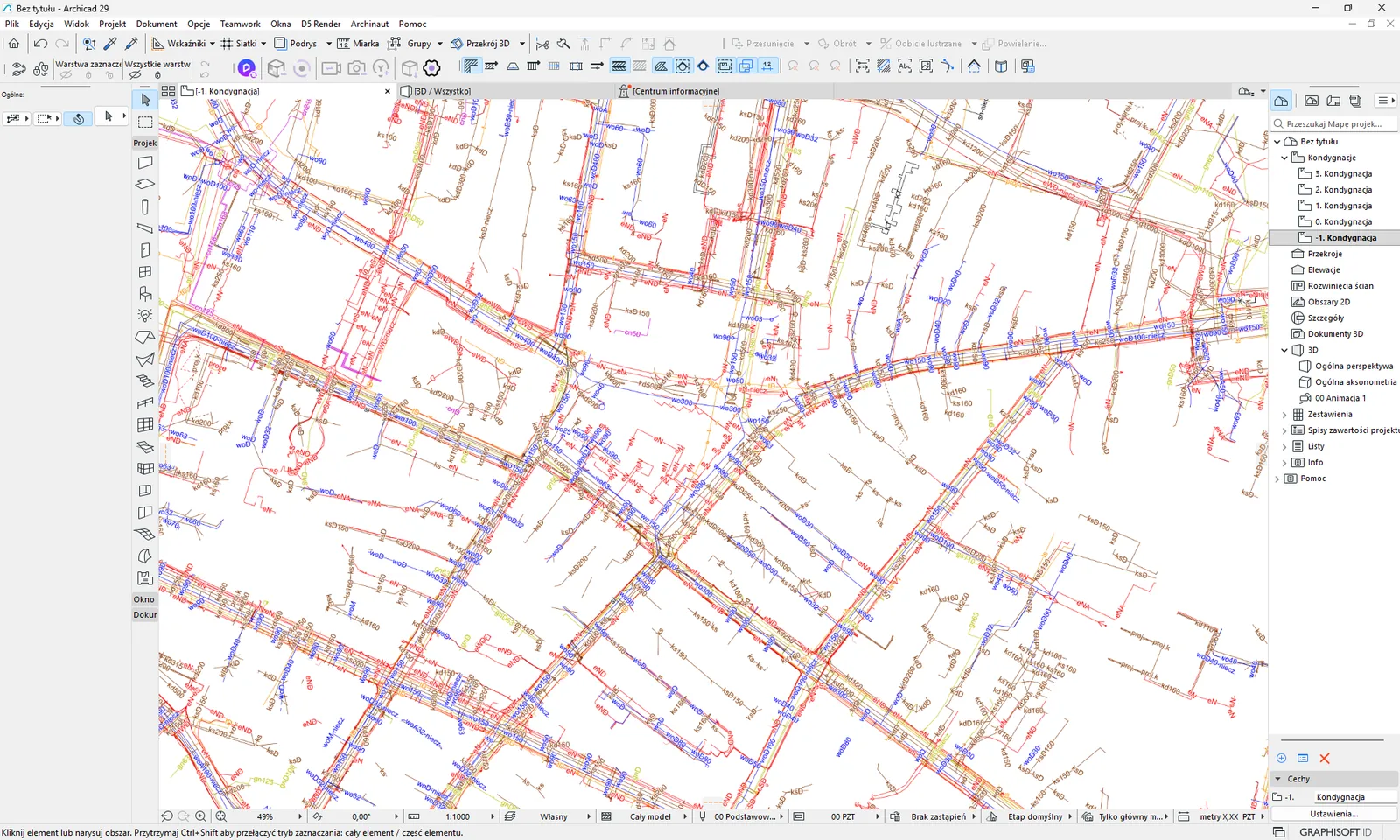Screen dimensions: 1400x840
Task: Toggle the quick selection magnet icon
Action: pos(78,118)
